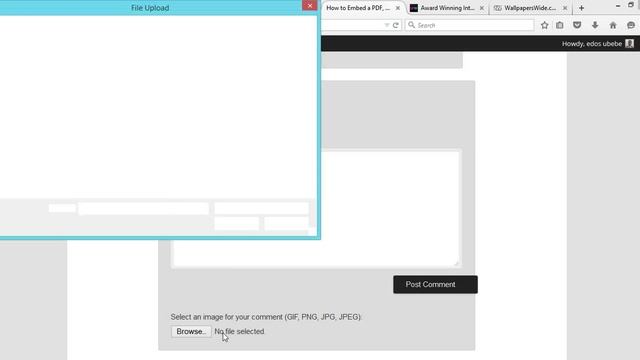Close the WallpapersWide.c... tab

click(565, 8)
